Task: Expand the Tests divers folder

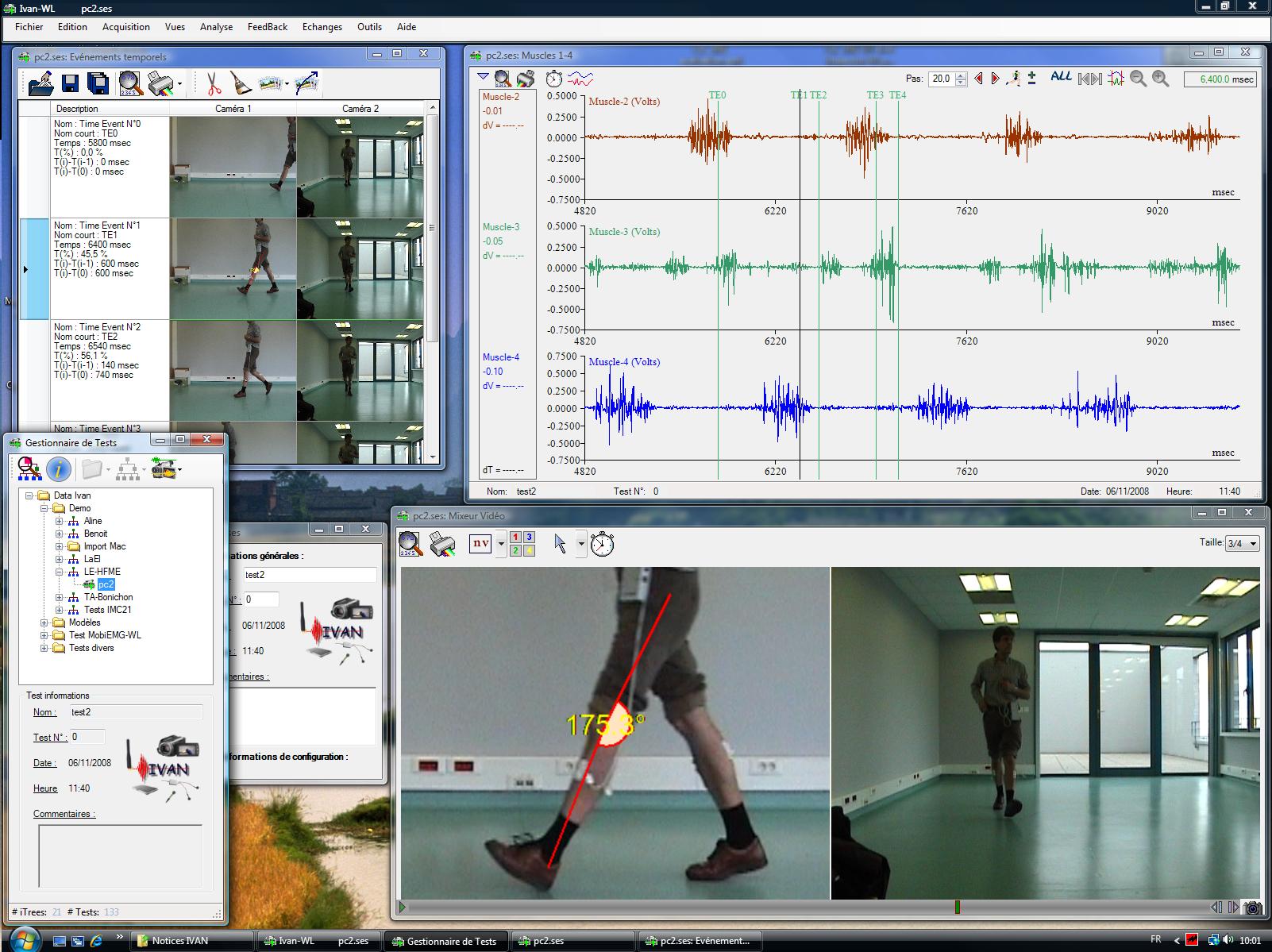Action: [46, 648]
